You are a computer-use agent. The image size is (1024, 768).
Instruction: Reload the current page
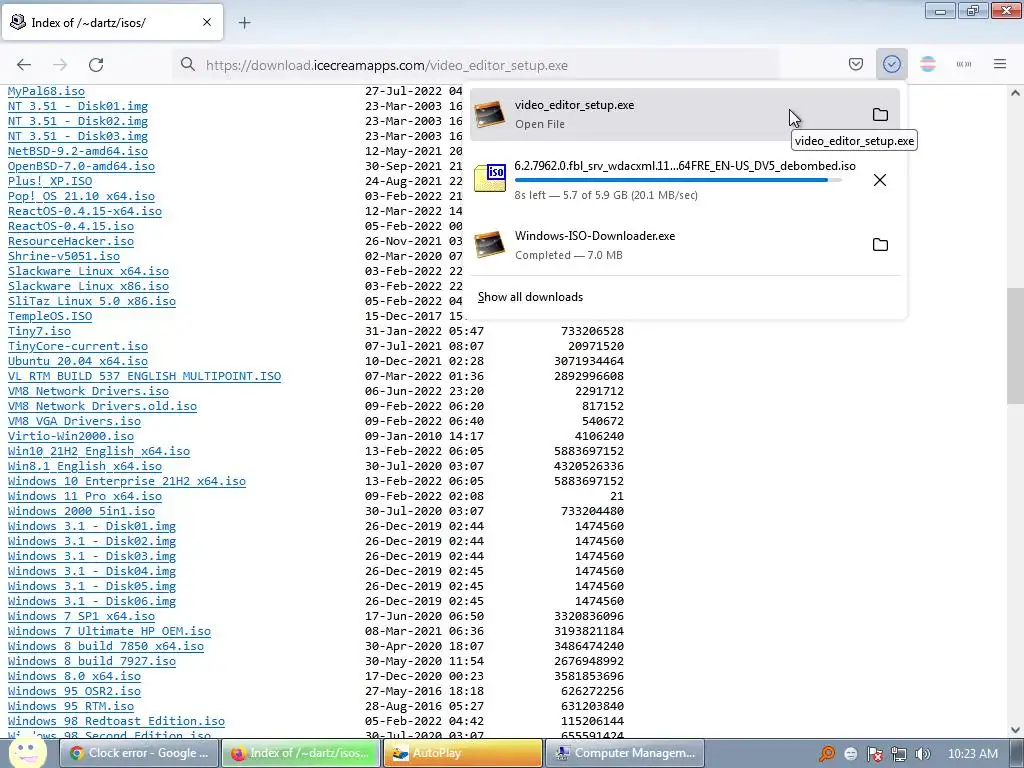pyautogui.click(x=96, y=65)
